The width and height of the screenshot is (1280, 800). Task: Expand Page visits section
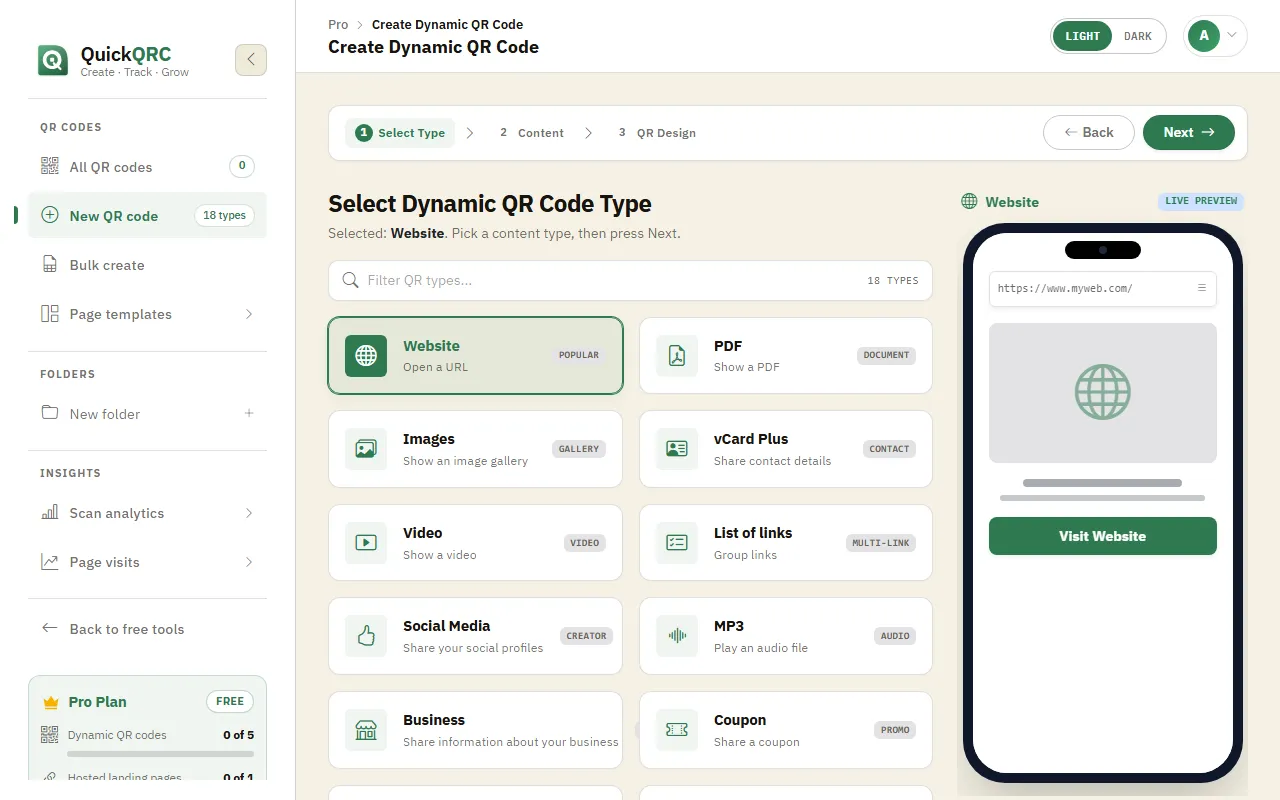(x=249, y=562)
